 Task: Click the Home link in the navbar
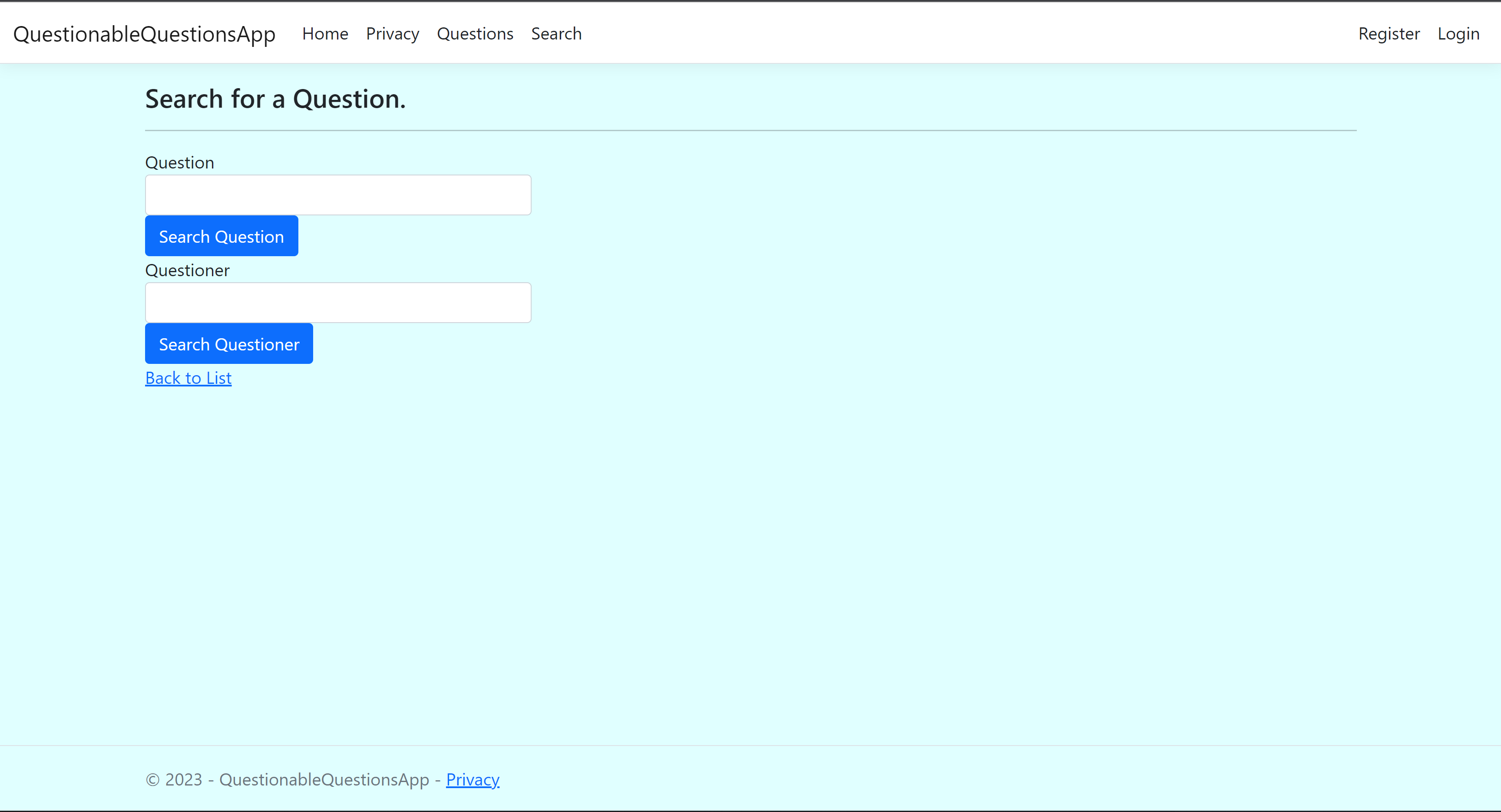[324, 33]
